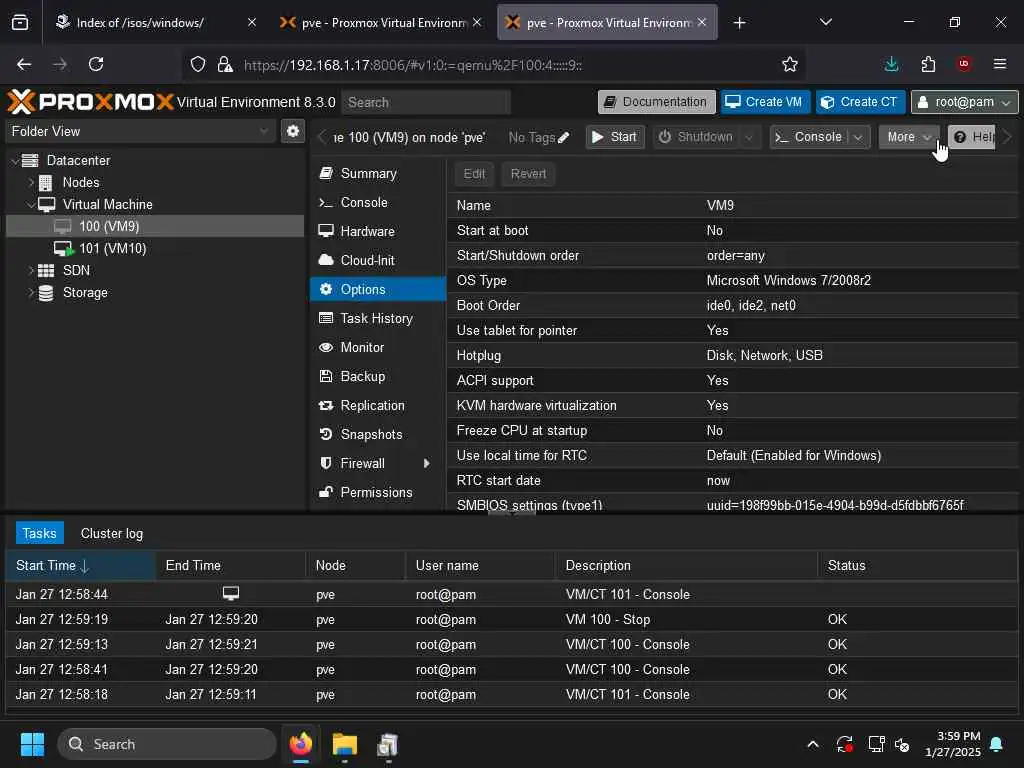Open File Explorer from the taskbar

[344, 744]
